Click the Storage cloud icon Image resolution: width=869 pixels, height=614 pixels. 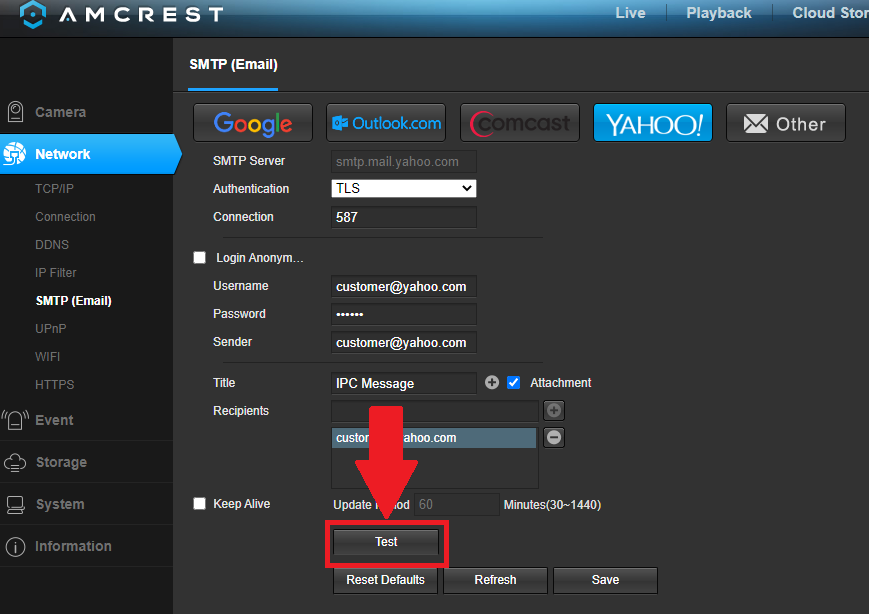(x=15, y=462)
